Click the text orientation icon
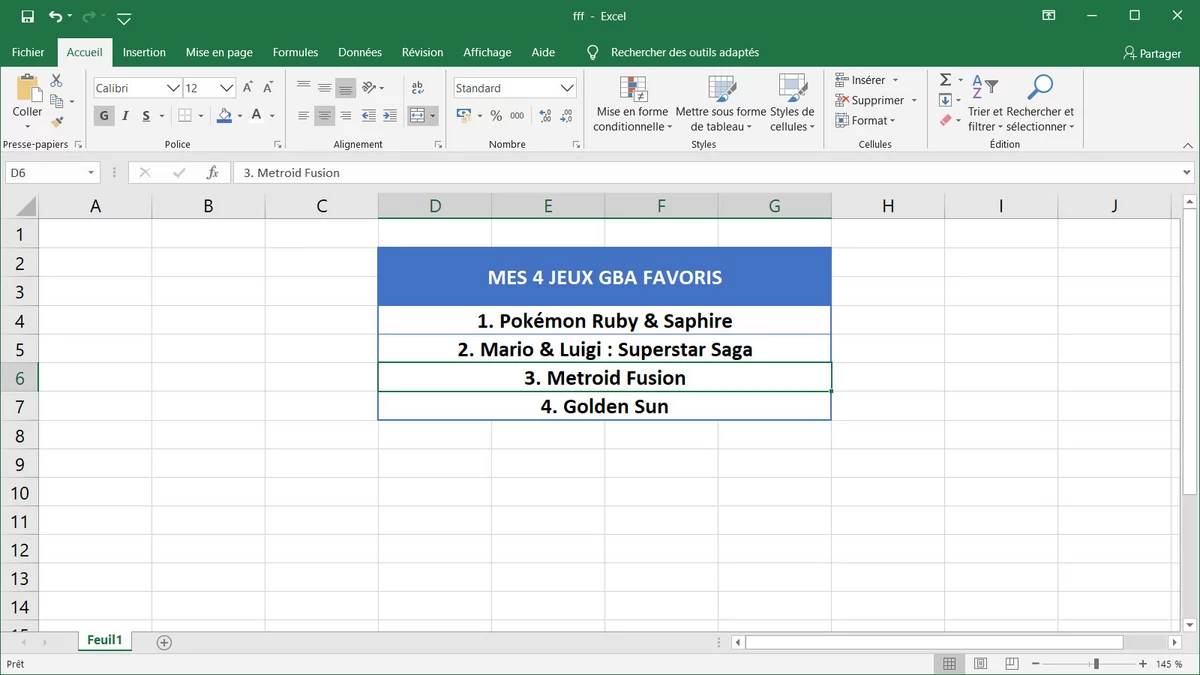The image size is (1200, 675). pos(369,88)
